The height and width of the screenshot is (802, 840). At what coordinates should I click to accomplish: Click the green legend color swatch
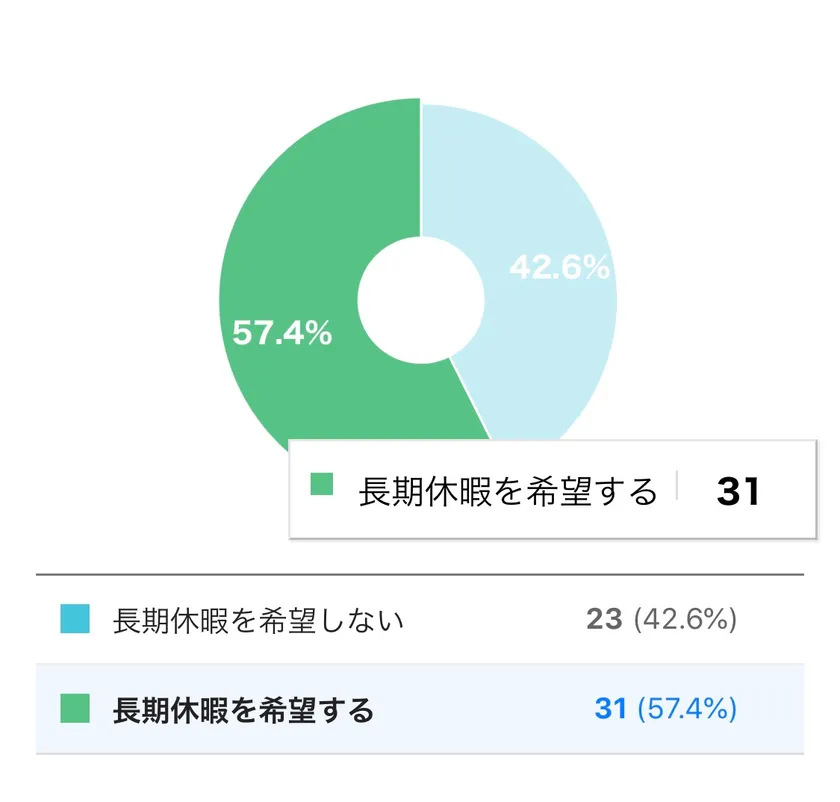pyautogui.click(x=75, y=710)
